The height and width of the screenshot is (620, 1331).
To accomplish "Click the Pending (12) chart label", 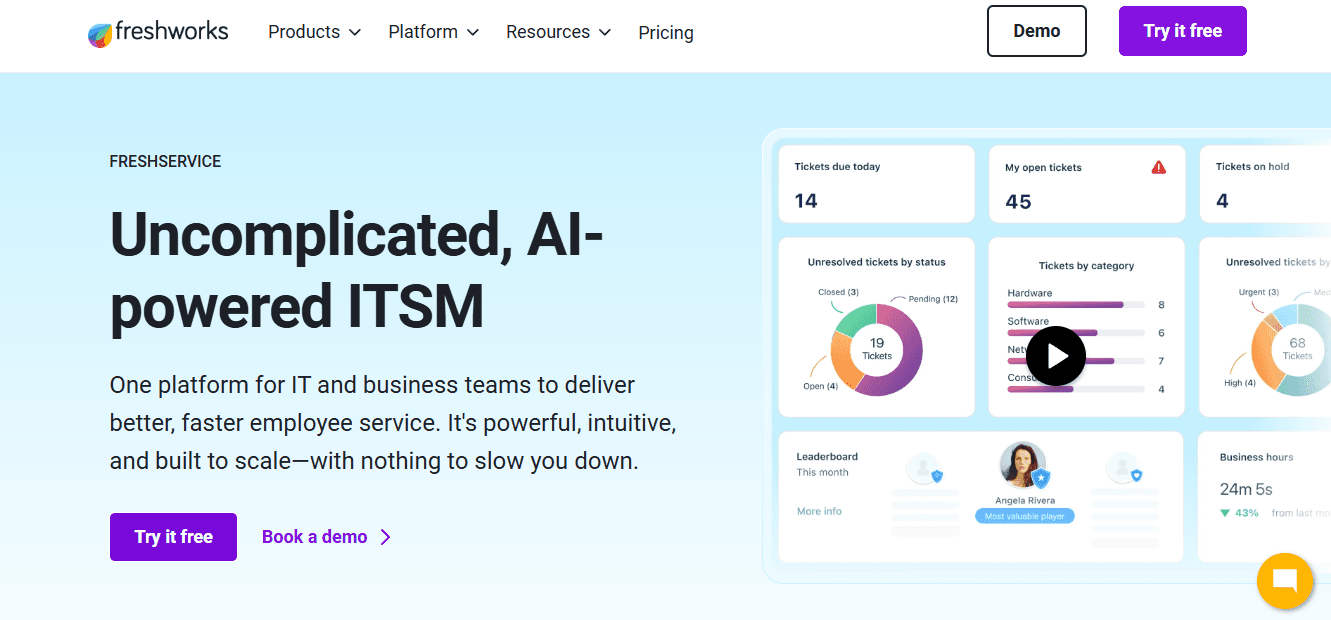I will coord(932,299).
